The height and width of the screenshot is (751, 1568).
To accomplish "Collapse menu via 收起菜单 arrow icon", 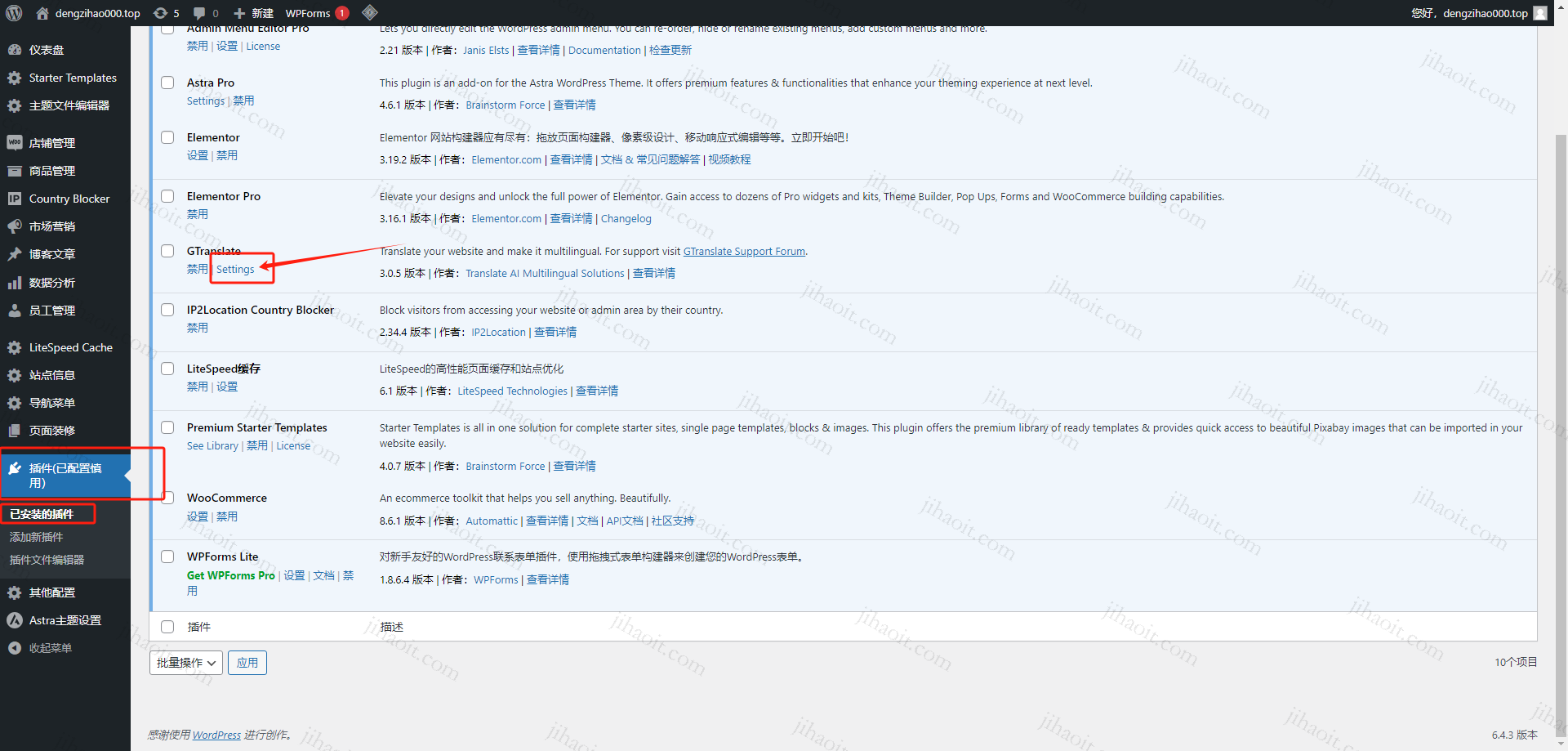I will [x=15, y=648].
